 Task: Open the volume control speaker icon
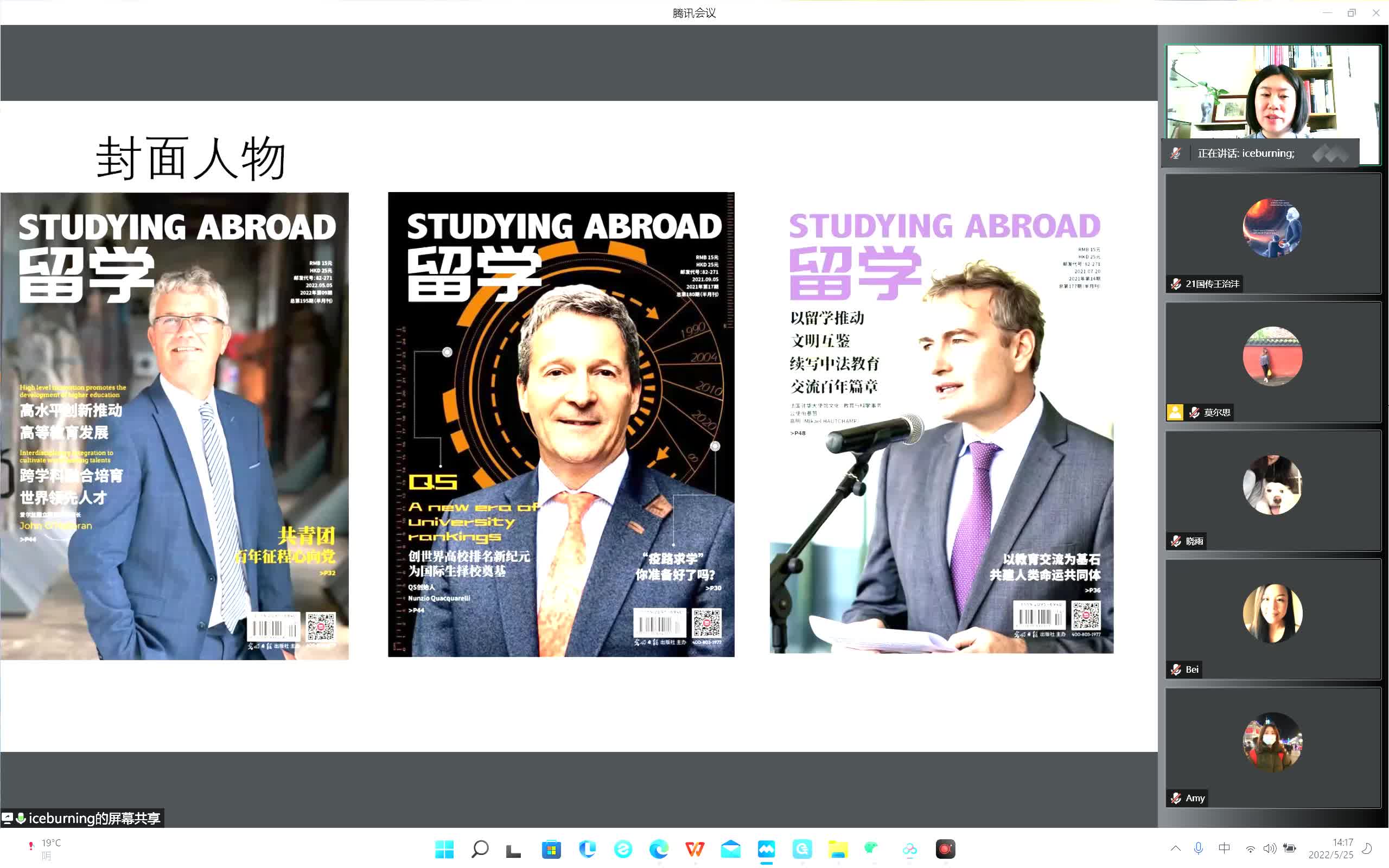[1269, 848]
